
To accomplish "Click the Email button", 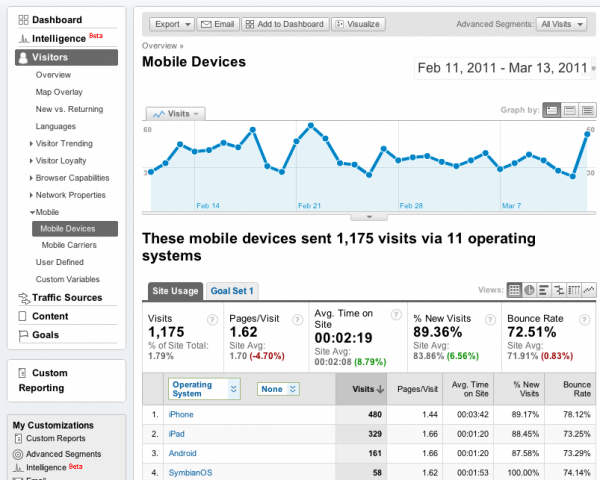I will pyautogui.click(x=218, y=24).
